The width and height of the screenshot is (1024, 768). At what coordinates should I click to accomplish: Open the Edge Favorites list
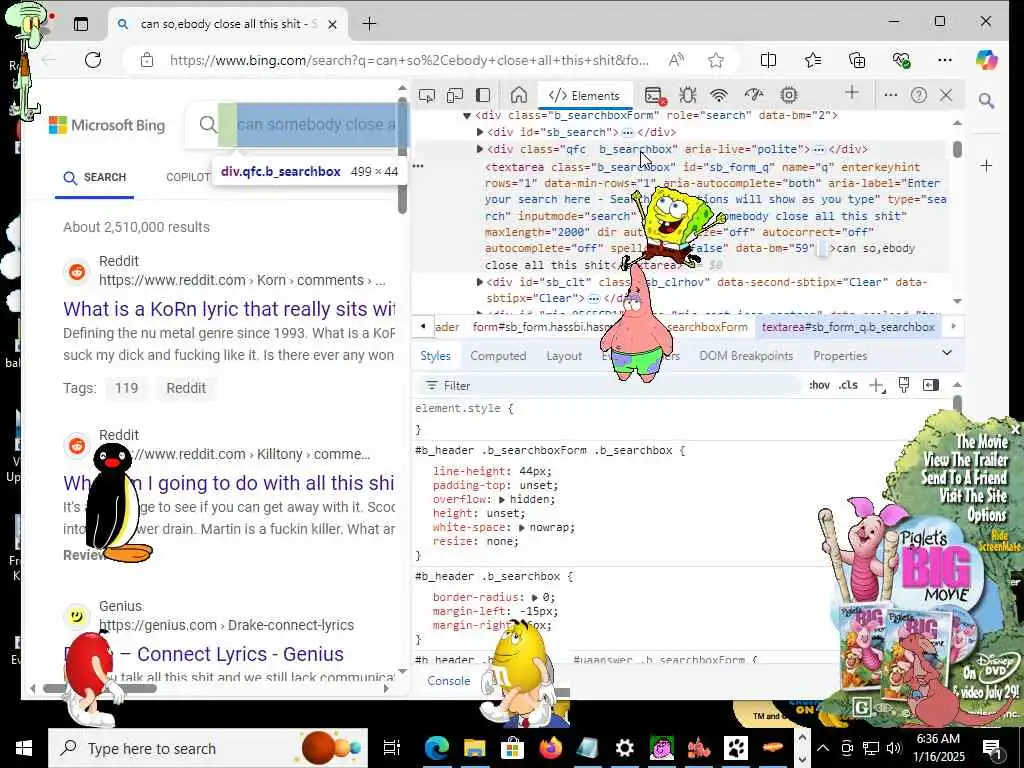813,60
